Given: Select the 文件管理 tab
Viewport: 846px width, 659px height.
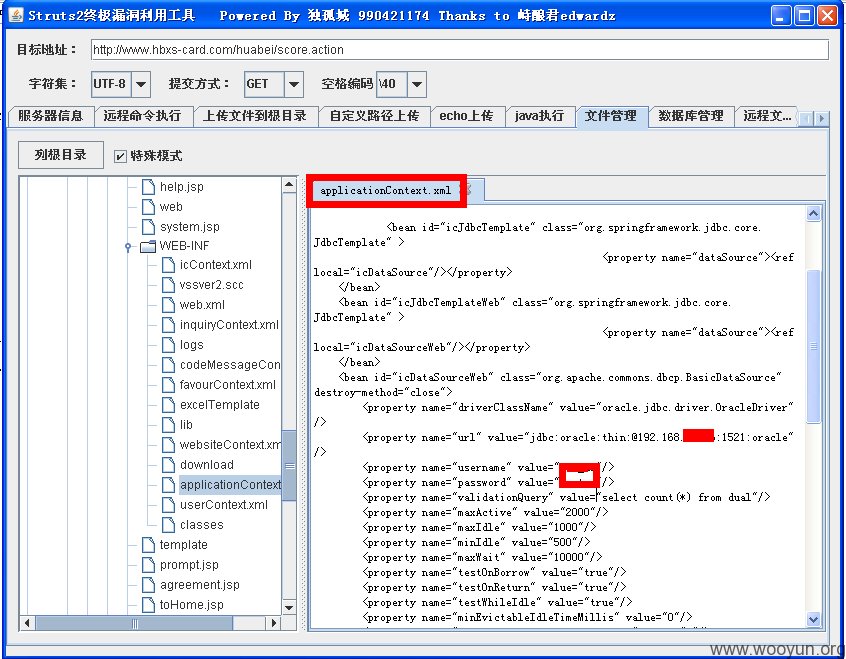Looking at the screenshot, I should coord(611,116).
